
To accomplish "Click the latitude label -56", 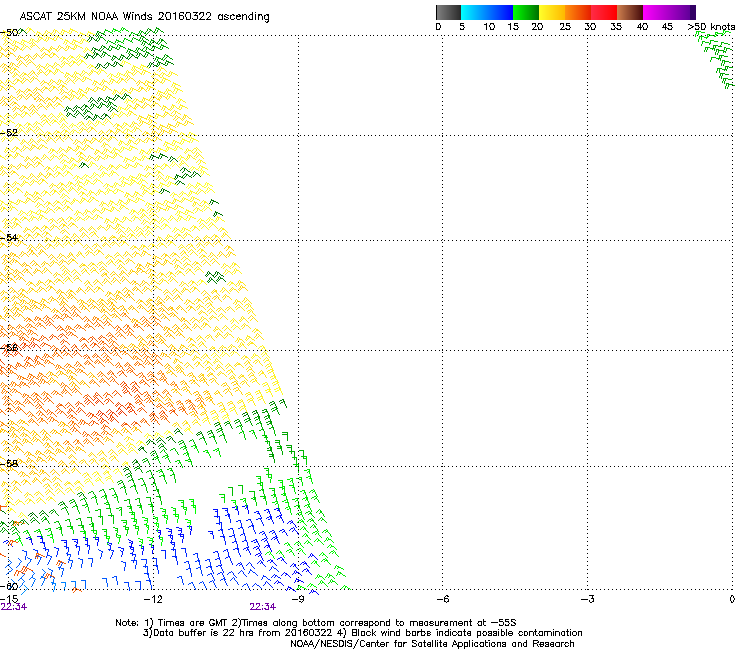I will (9, 348).
